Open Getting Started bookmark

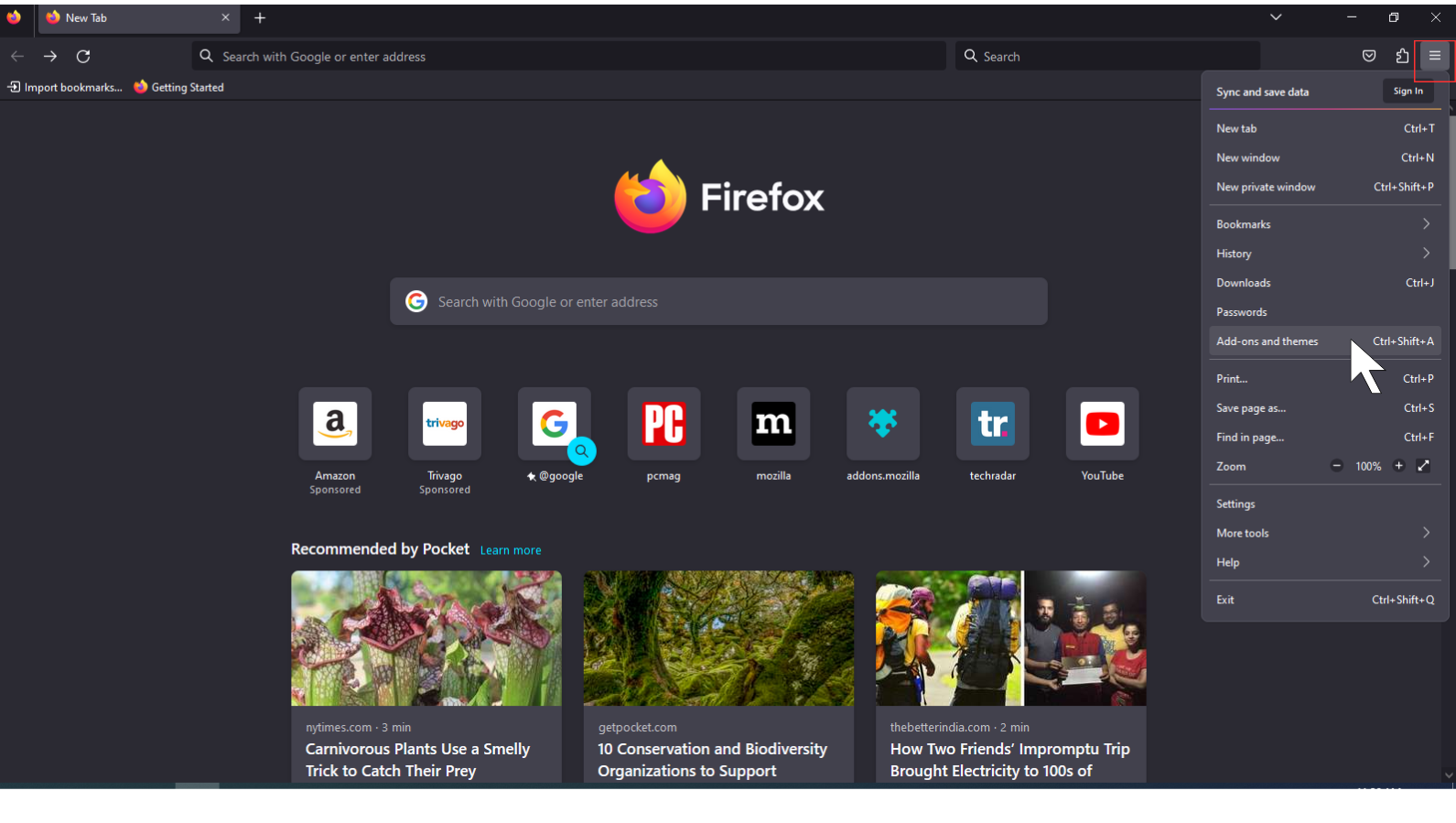[178, 87]
